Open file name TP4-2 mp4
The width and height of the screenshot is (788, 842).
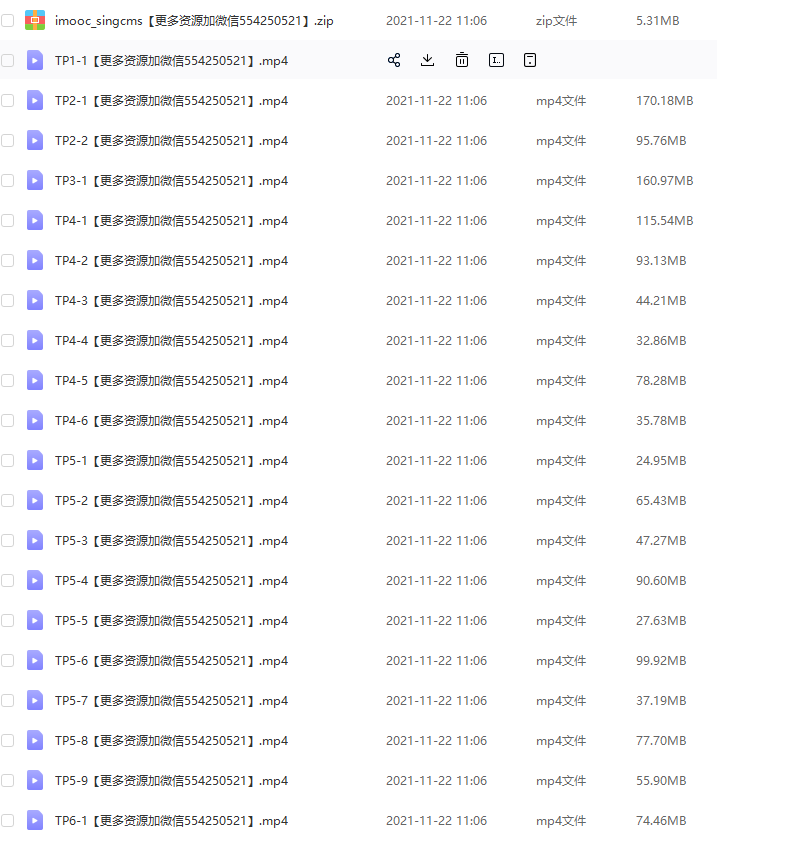pyautogui.click(x=171, y=261)
